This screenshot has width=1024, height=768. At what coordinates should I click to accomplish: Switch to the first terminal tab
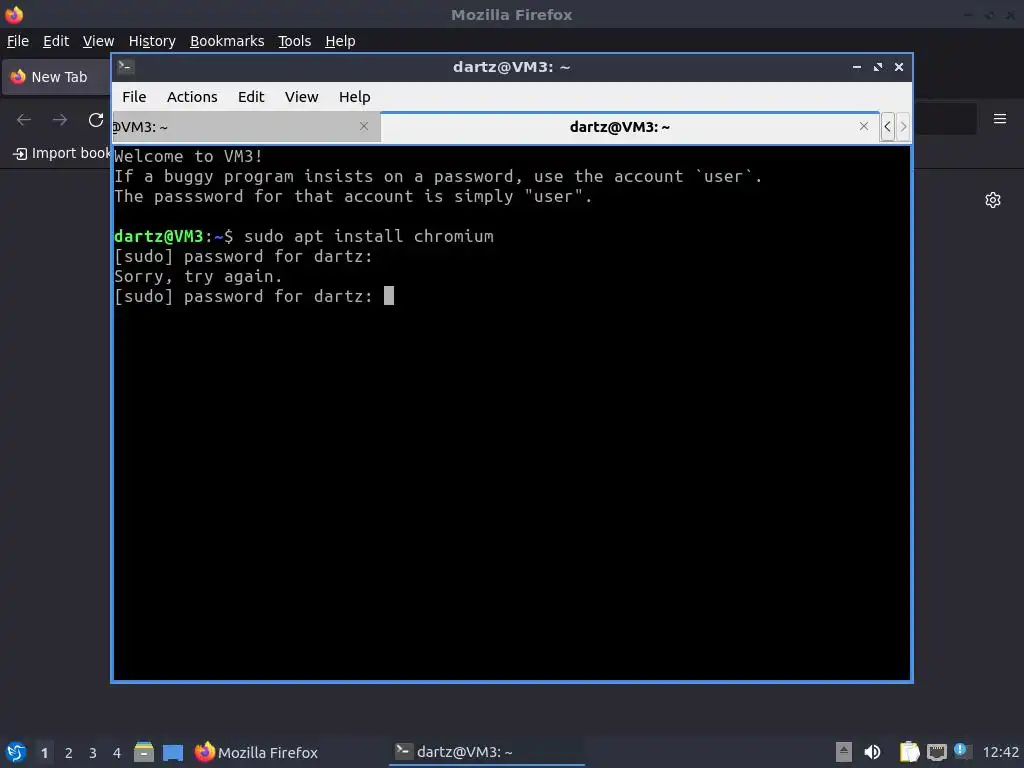pyautogui.click(x=246, y=127)
